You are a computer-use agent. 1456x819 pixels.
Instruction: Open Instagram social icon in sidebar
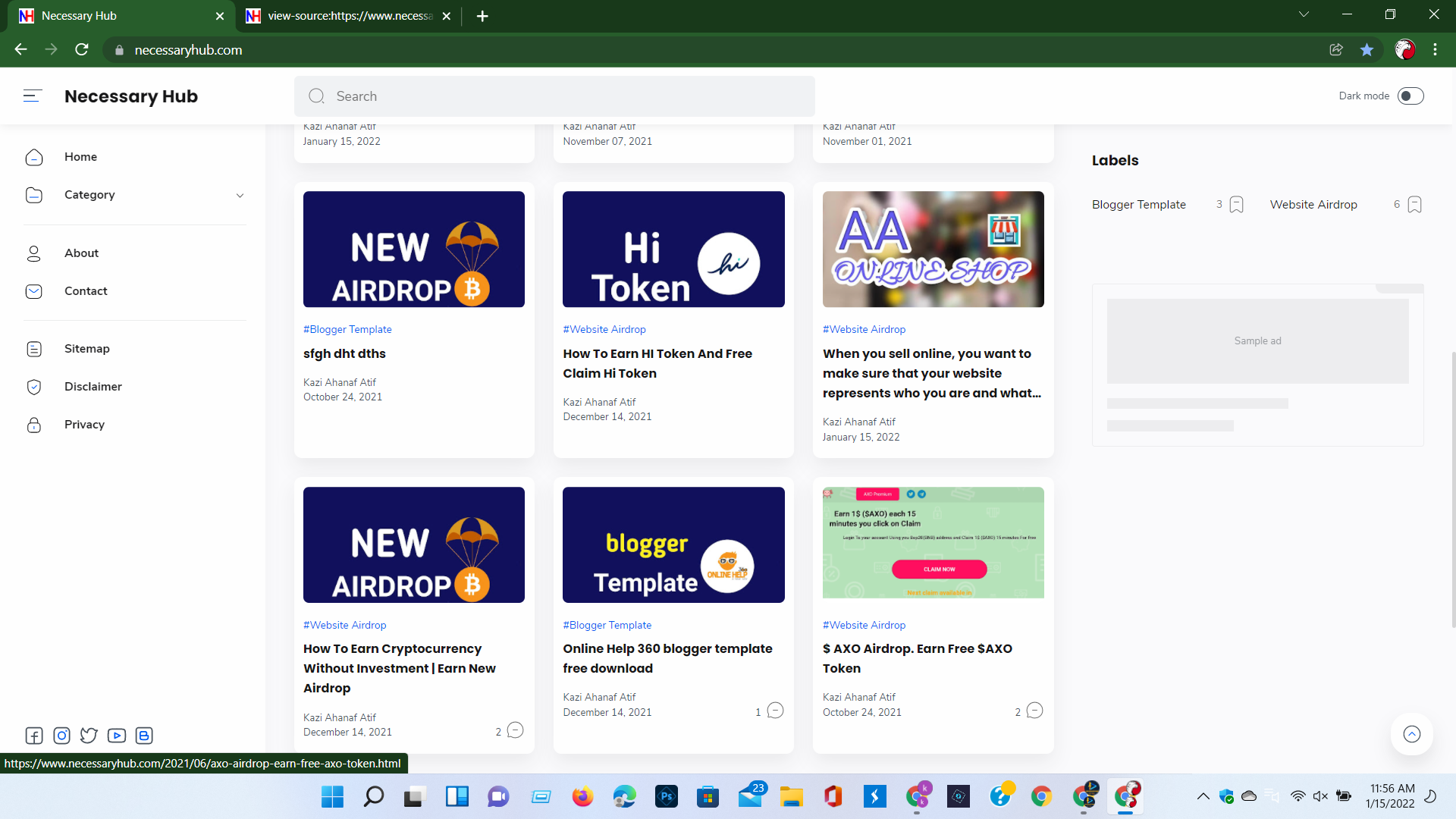pyautogui.click(x=62, y=736)
